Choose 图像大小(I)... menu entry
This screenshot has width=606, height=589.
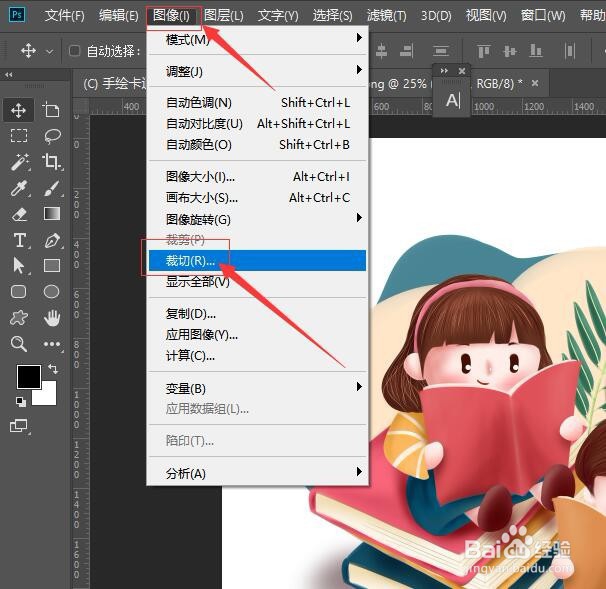[x=257, y=177]
